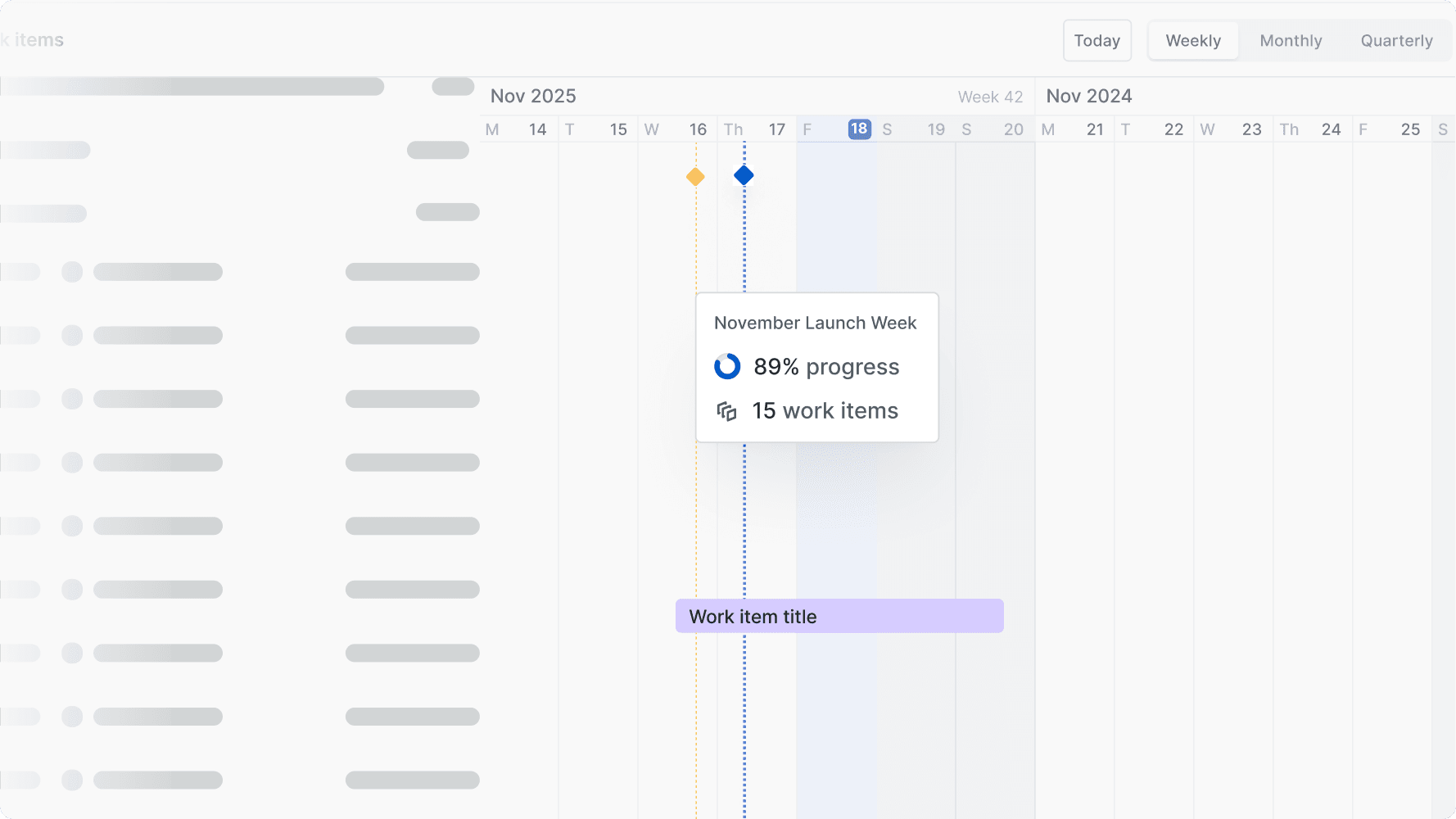Select the orange milestone diamond
Image resolution: width=1456 pixels, height=819 pixels.
pyautogui.click(x=694, y=175)
